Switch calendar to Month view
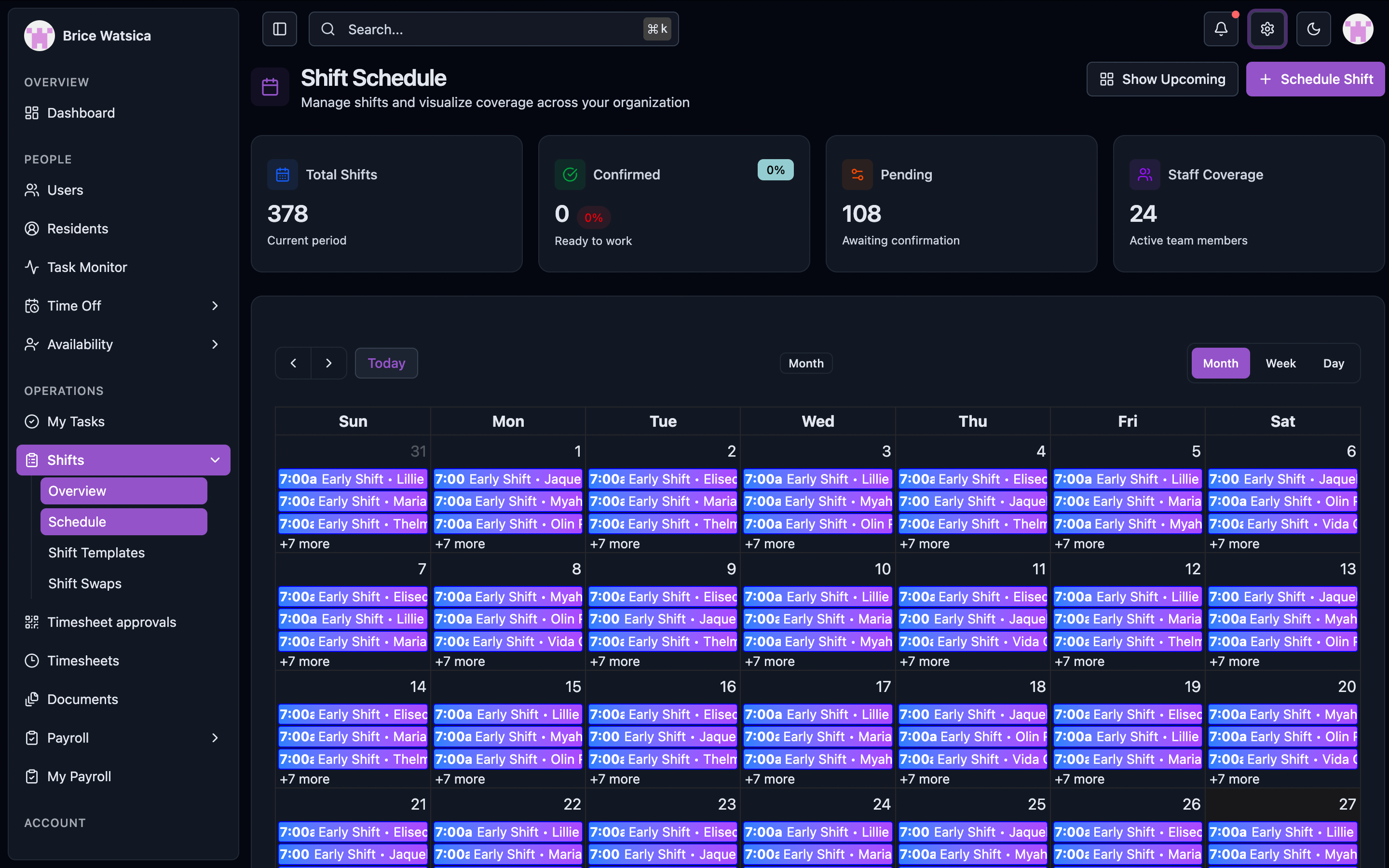Screen dimensions: 1389x868 (1220, 364)
